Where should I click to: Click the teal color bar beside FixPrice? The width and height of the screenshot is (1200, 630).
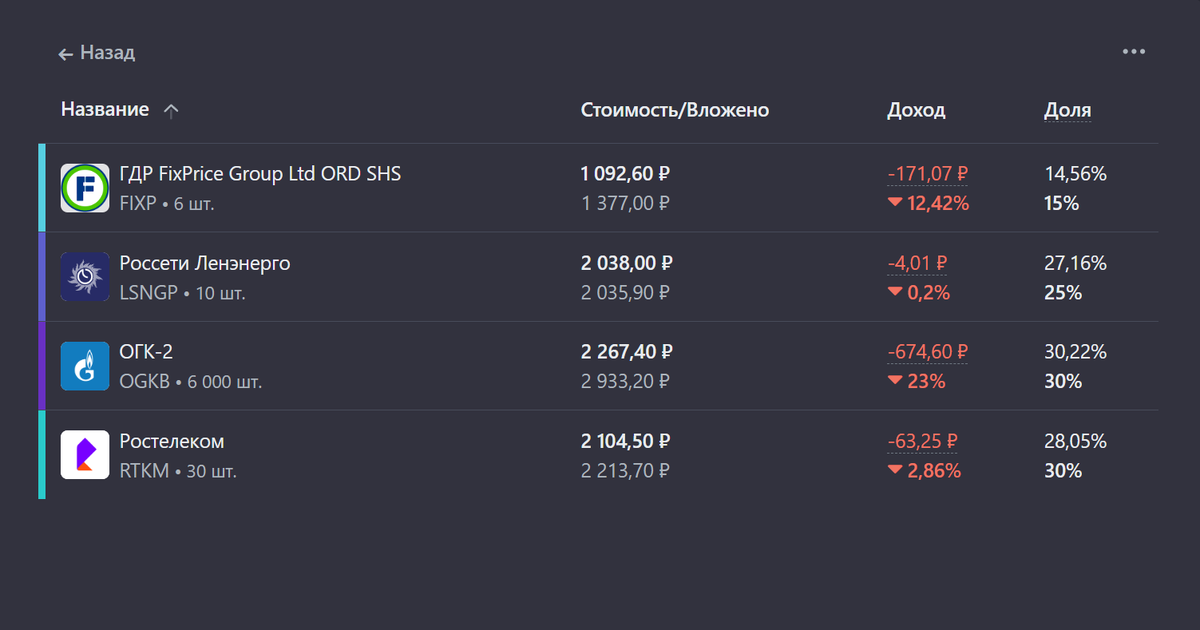tap(42, 188)
